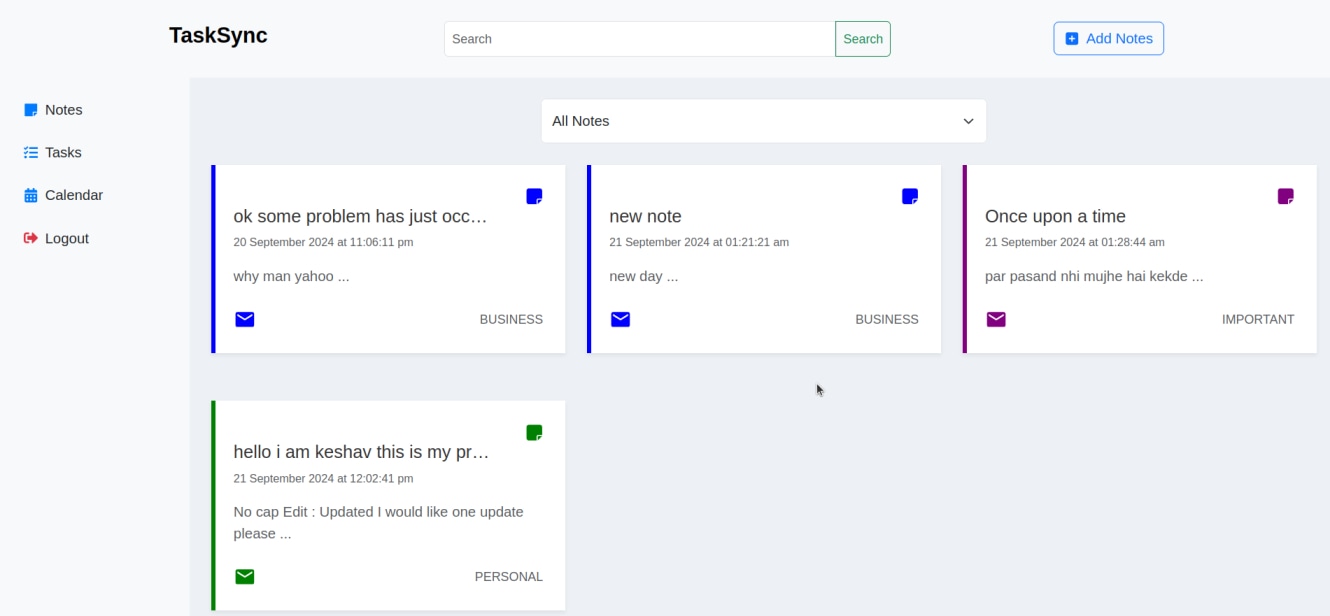Focus the Search input field
The width and height of the screenshot is (1330, 616).
(x=639, y=39)
